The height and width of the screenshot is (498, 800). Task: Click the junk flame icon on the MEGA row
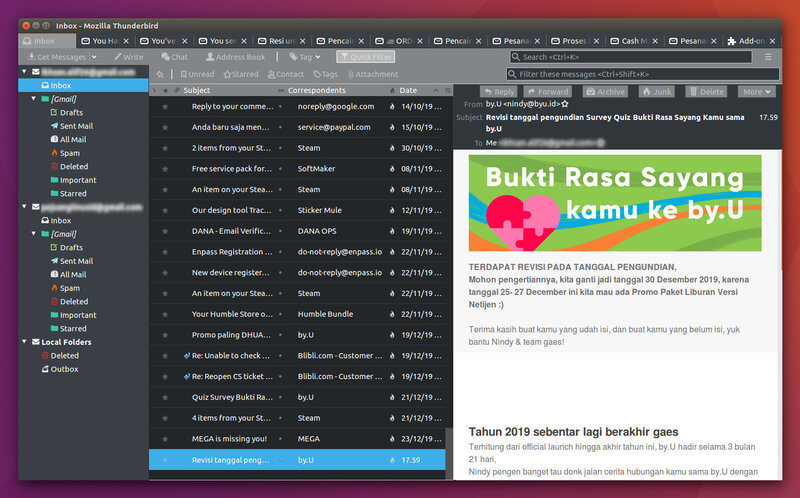(x=392, y=439)
